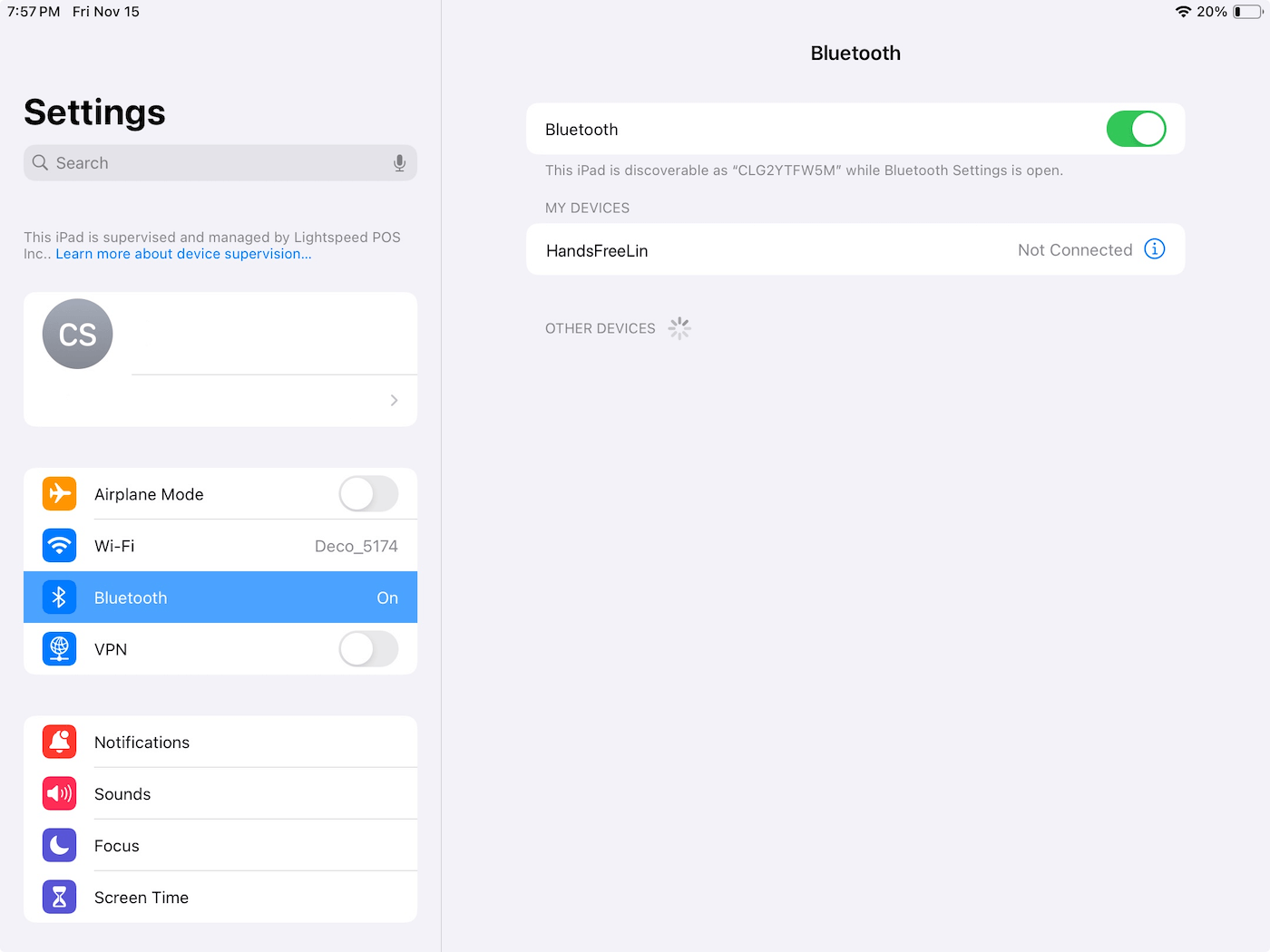Tap the Sounds speaker icon

(x=59, y=793)
